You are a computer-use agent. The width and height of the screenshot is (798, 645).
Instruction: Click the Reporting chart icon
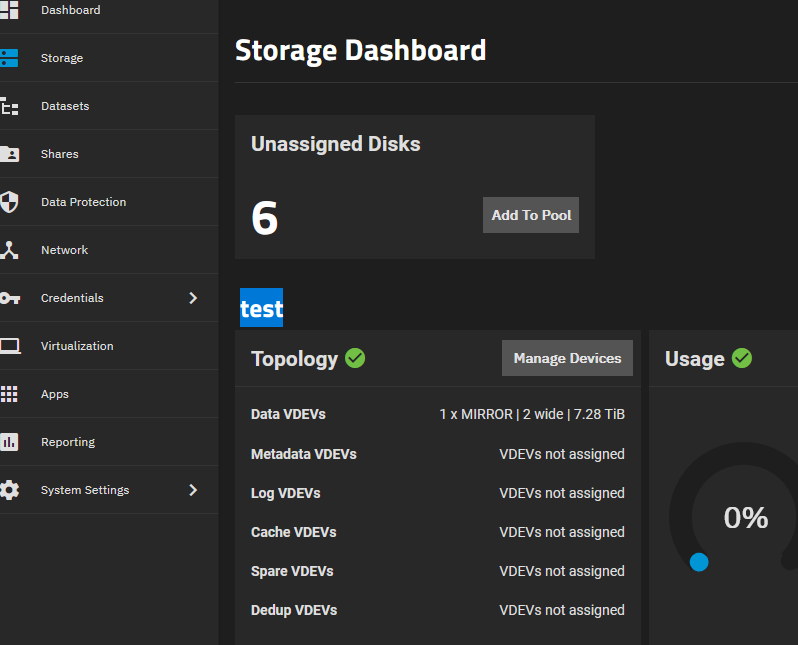tap(9, 442)
